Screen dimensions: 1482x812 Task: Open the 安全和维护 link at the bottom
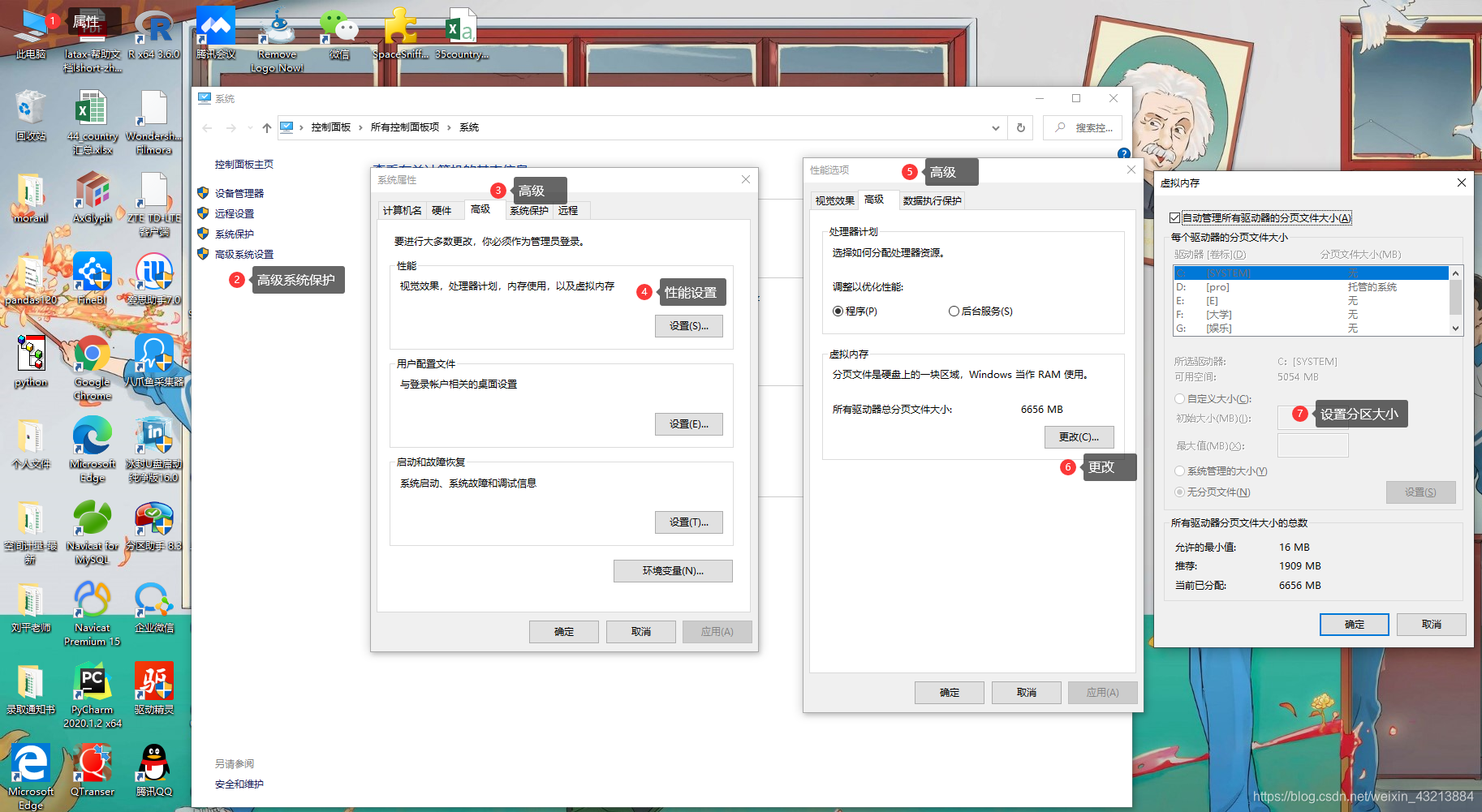(x=239, y=784)
